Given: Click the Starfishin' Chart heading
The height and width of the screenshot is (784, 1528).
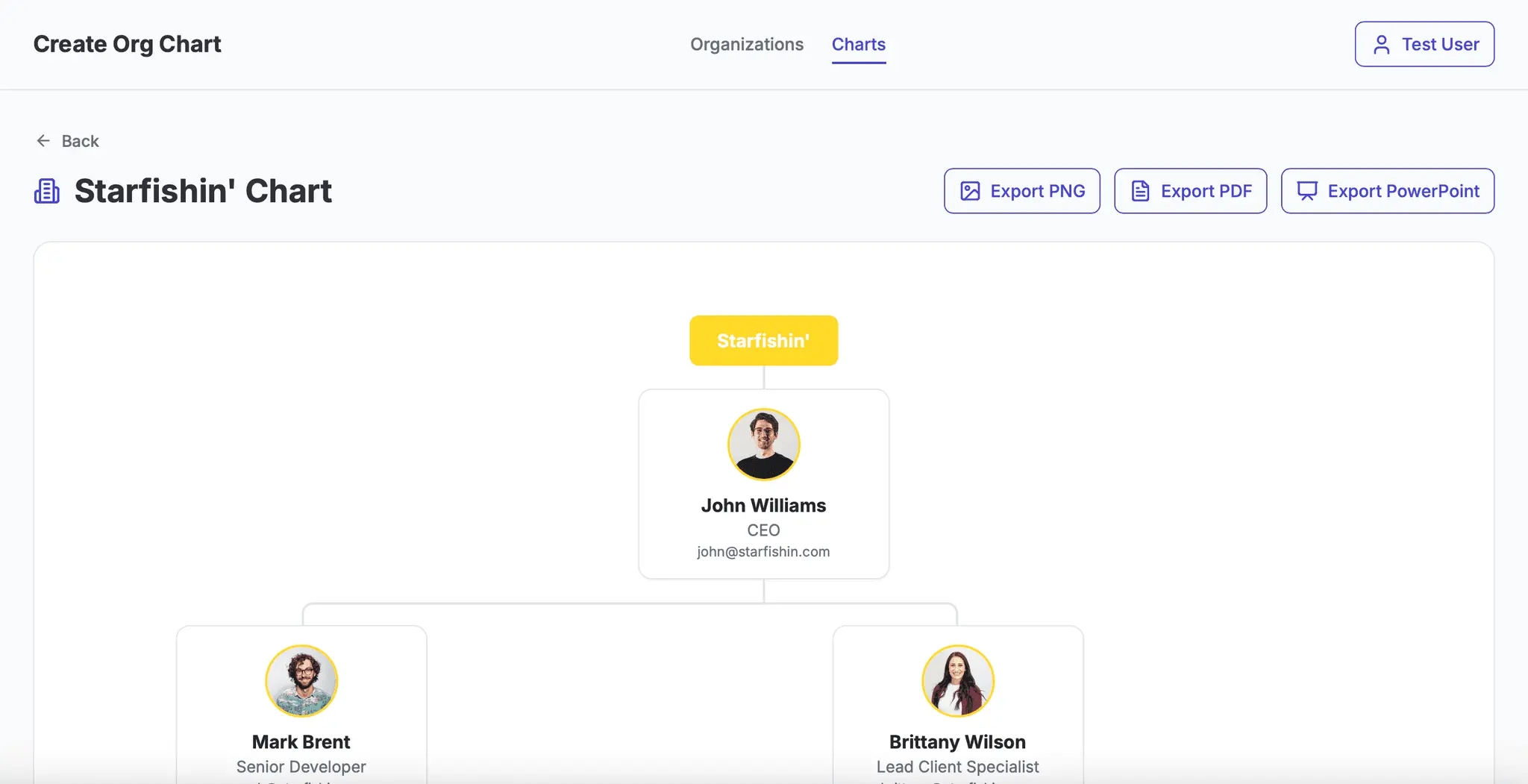Looking at the screenshot, I should pos(203,191).
